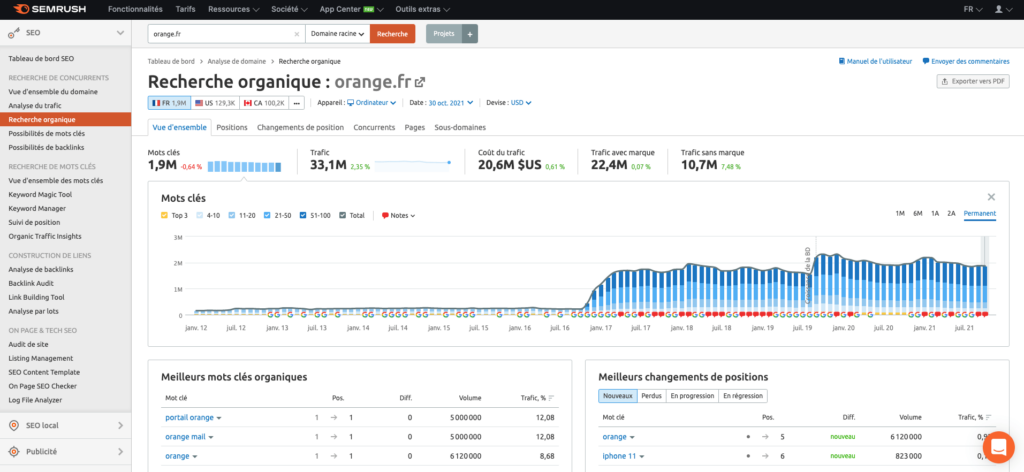Open the FR language dropdown
The width and height of the screenshot is (1024, 472).
click(x=973, y=10)
